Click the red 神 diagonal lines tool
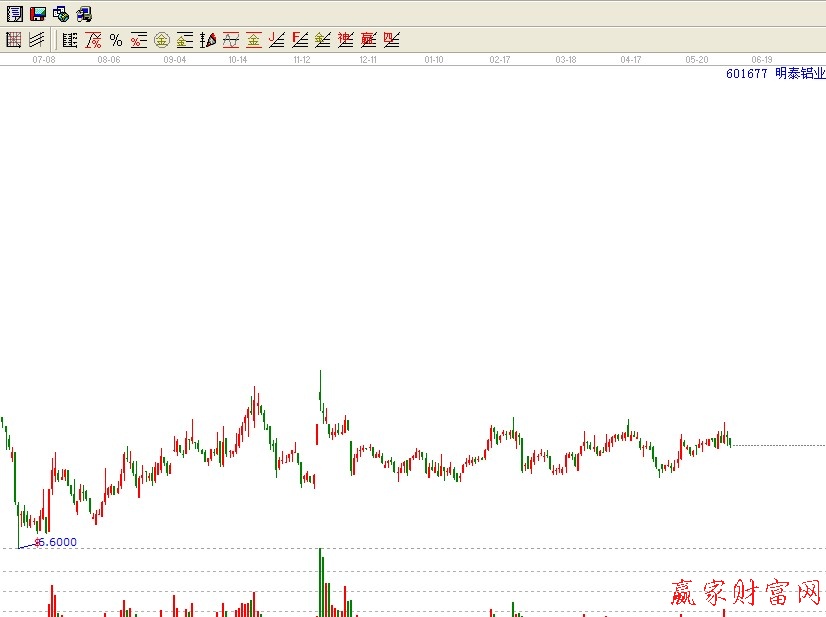 click(x=346, y=40)
